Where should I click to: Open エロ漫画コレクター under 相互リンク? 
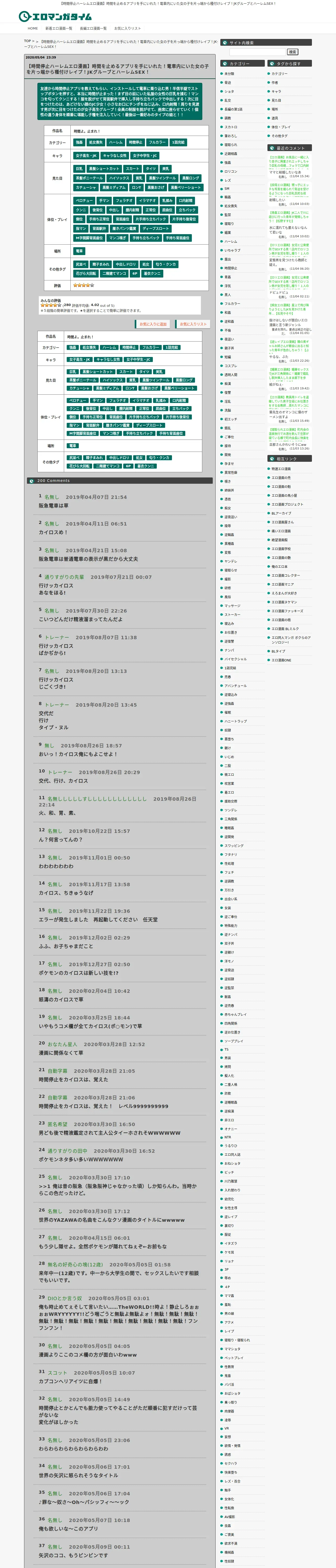tap(285, 575)
